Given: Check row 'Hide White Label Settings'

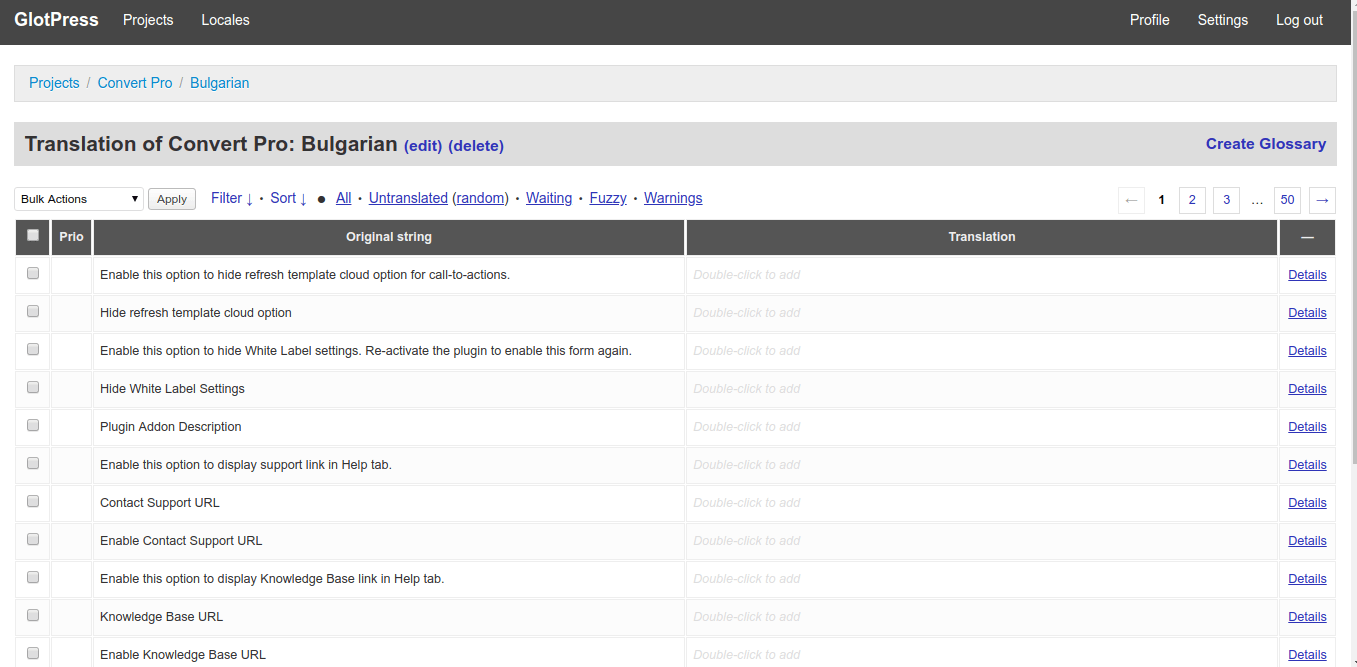Looking at the screenshot, I should click(33, 387).
